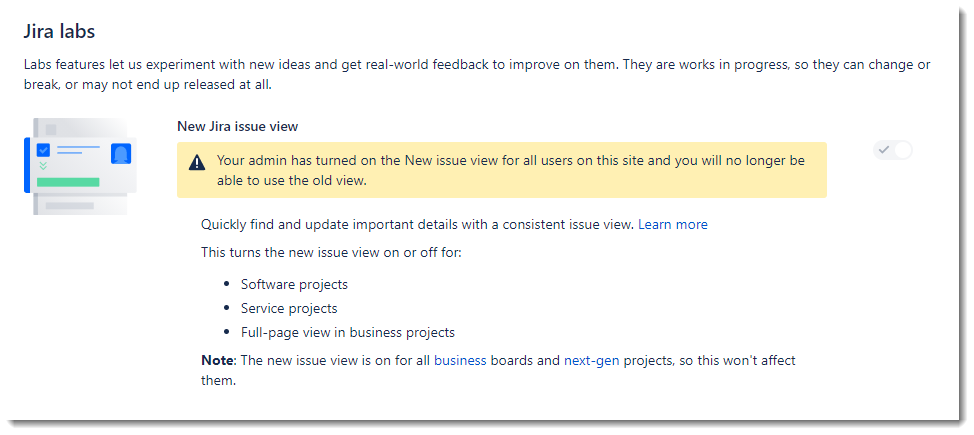The height and width of the screenshot is (435, 974).
Task: Open the Learn more link
Action: click(673, 224)
